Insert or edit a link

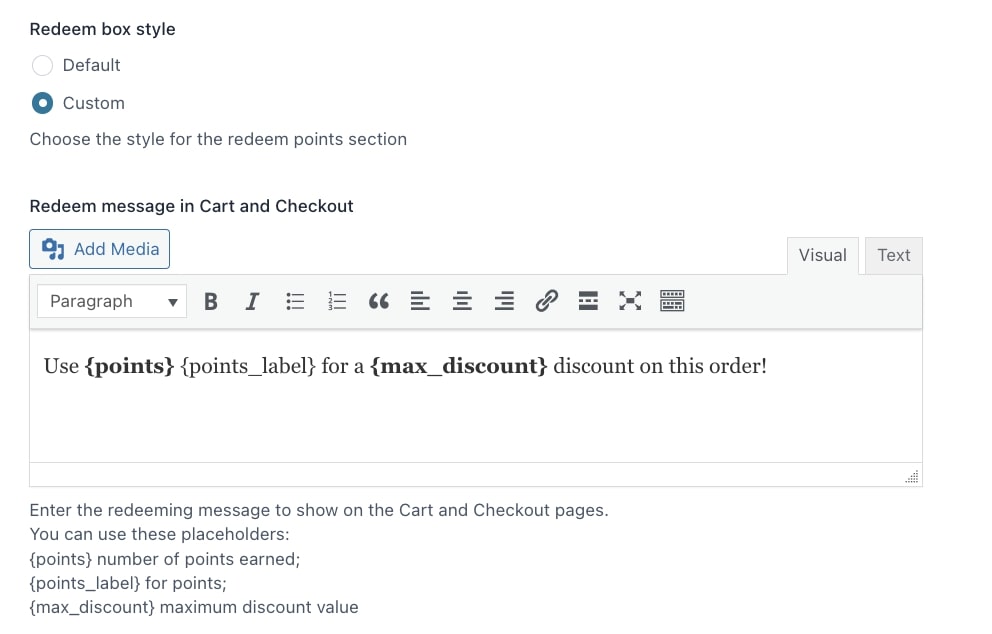[547, 301]
